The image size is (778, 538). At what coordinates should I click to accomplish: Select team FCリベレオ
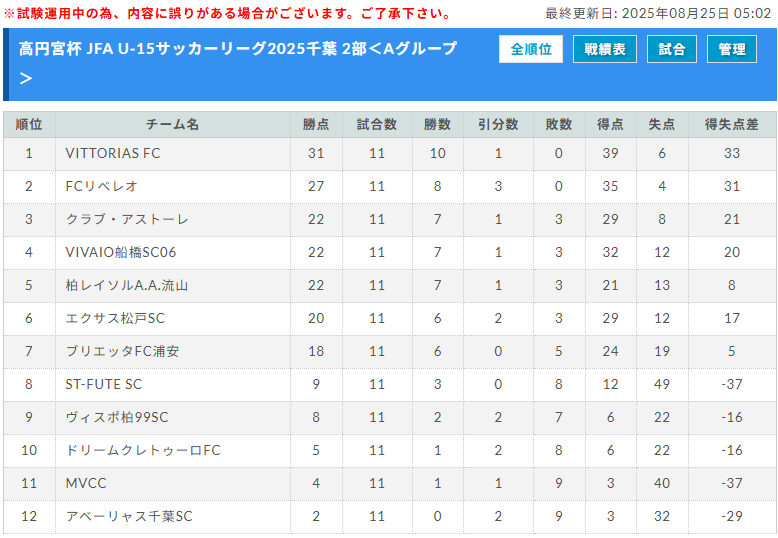[101, 186]
